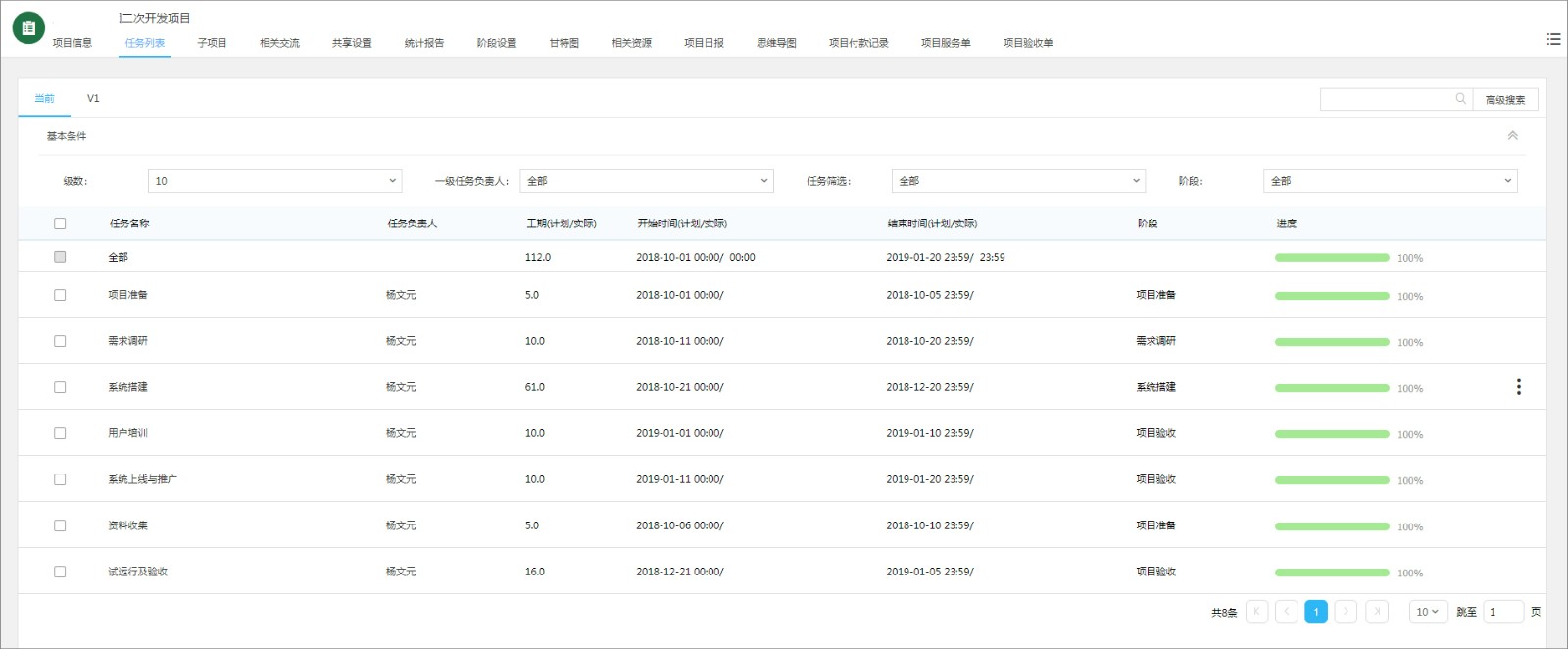Open the 相关交流 tab
This screenshot has height=649, width=1568.
279,43
